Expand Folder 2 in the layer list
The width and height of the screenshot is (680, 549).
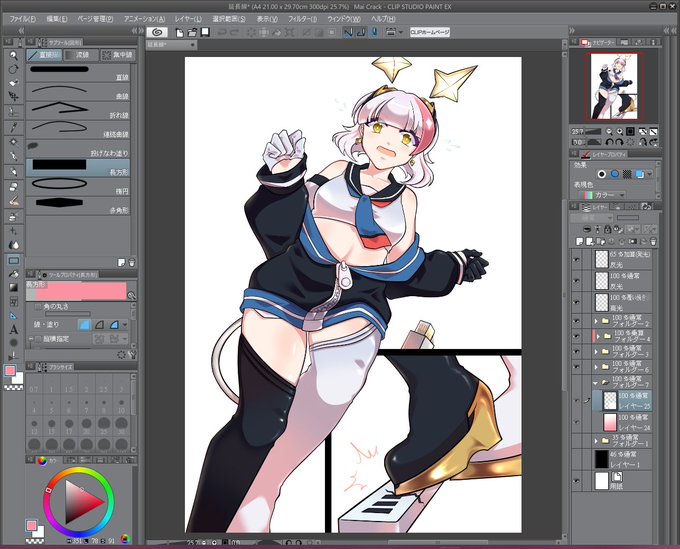coord(596,321)
